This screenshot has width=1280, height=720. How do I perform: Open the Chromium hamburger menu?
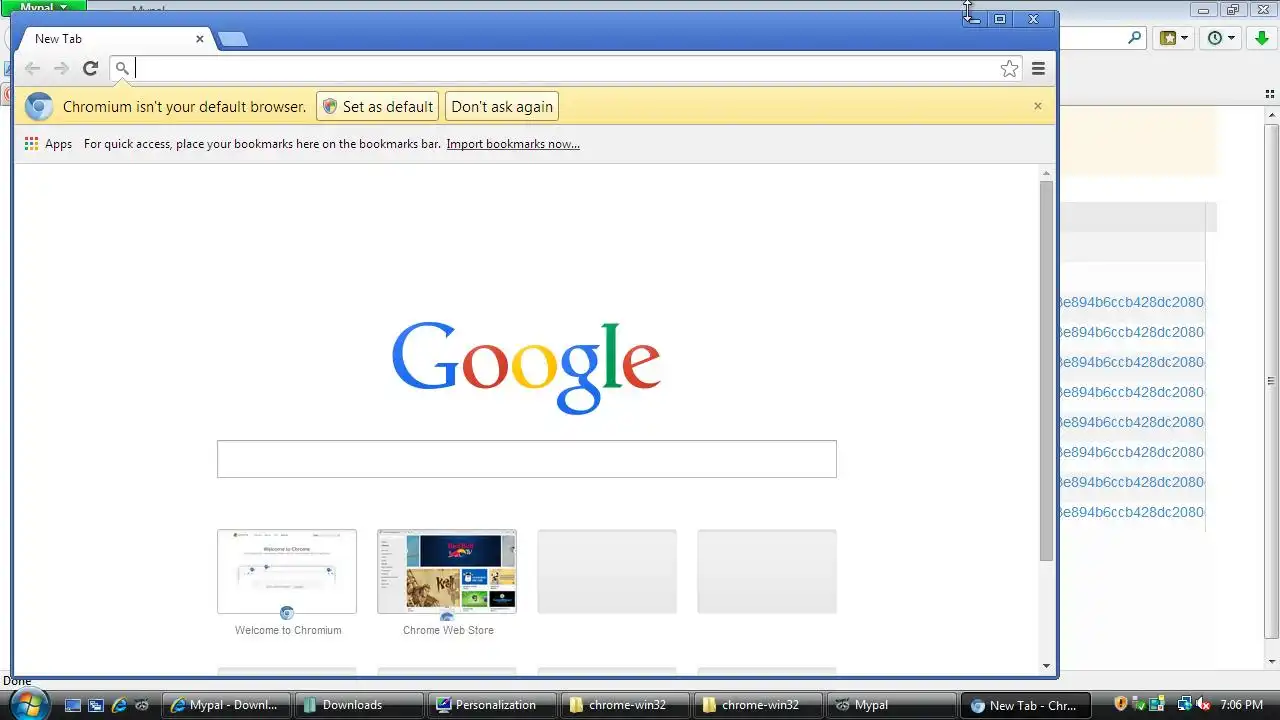(x=1038, y=68)
